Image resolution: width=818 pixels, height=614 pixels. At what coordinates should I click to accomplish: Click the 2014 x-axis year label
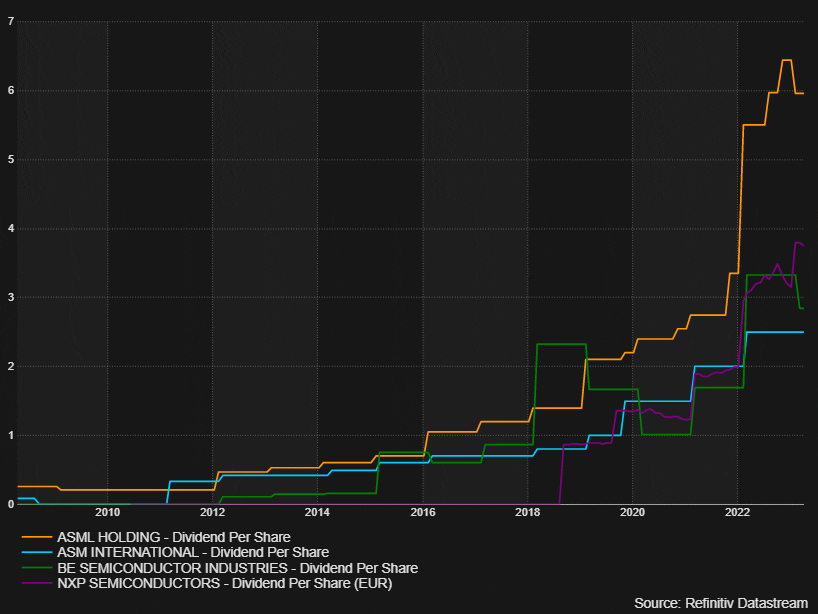[x=317, y=512]
